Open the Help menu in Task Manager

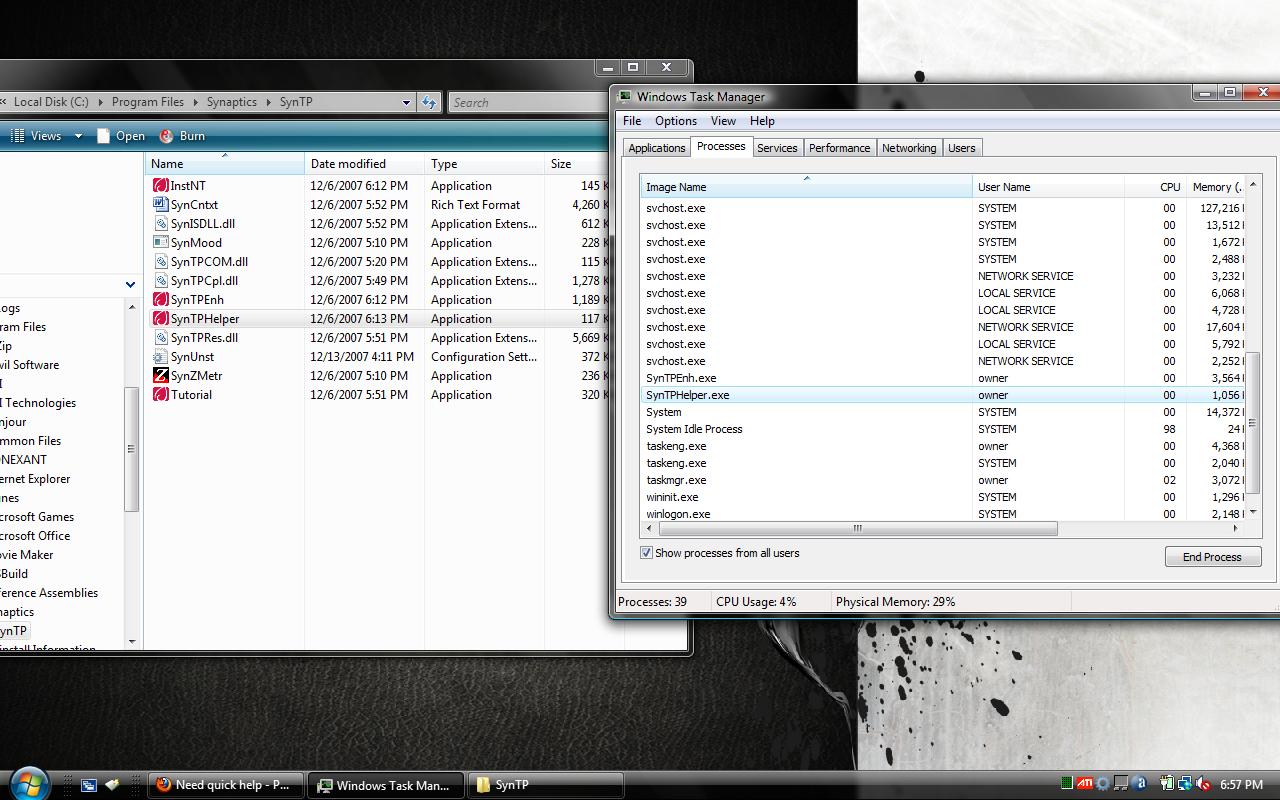click(762, 121)
